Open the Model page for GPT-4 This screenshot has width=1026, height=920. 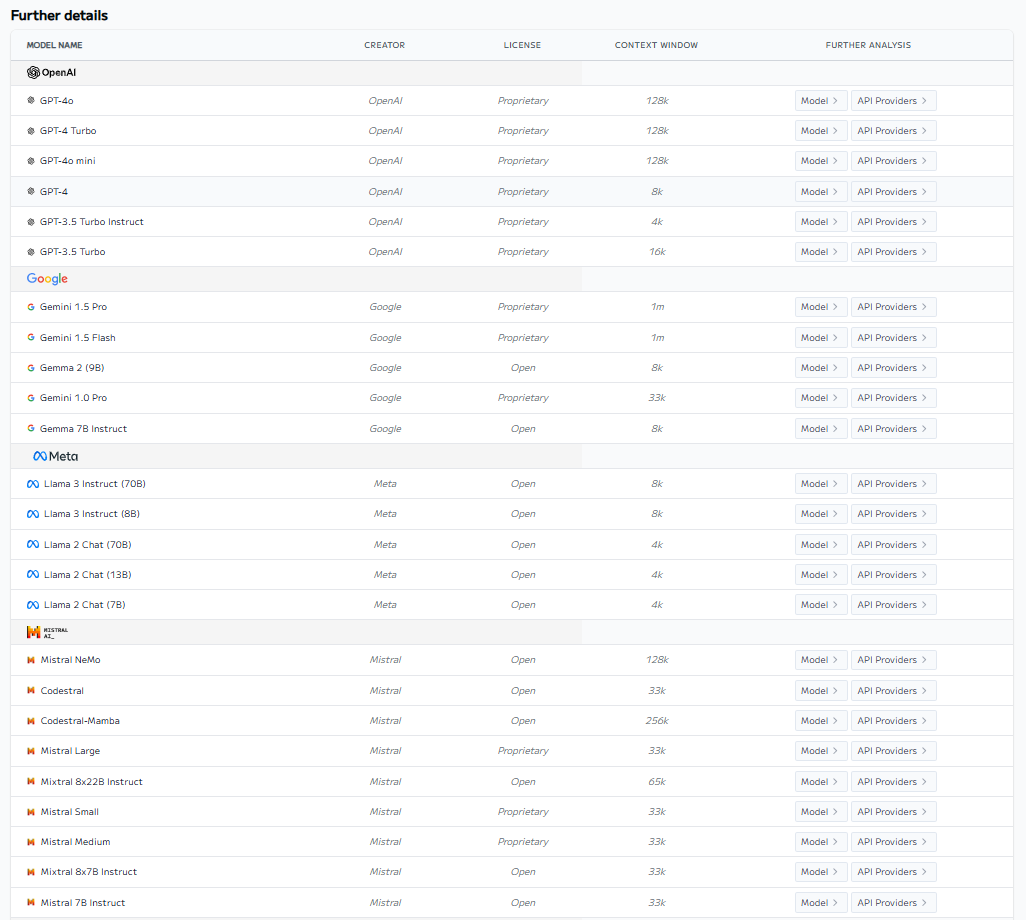(x=821, y=192)
